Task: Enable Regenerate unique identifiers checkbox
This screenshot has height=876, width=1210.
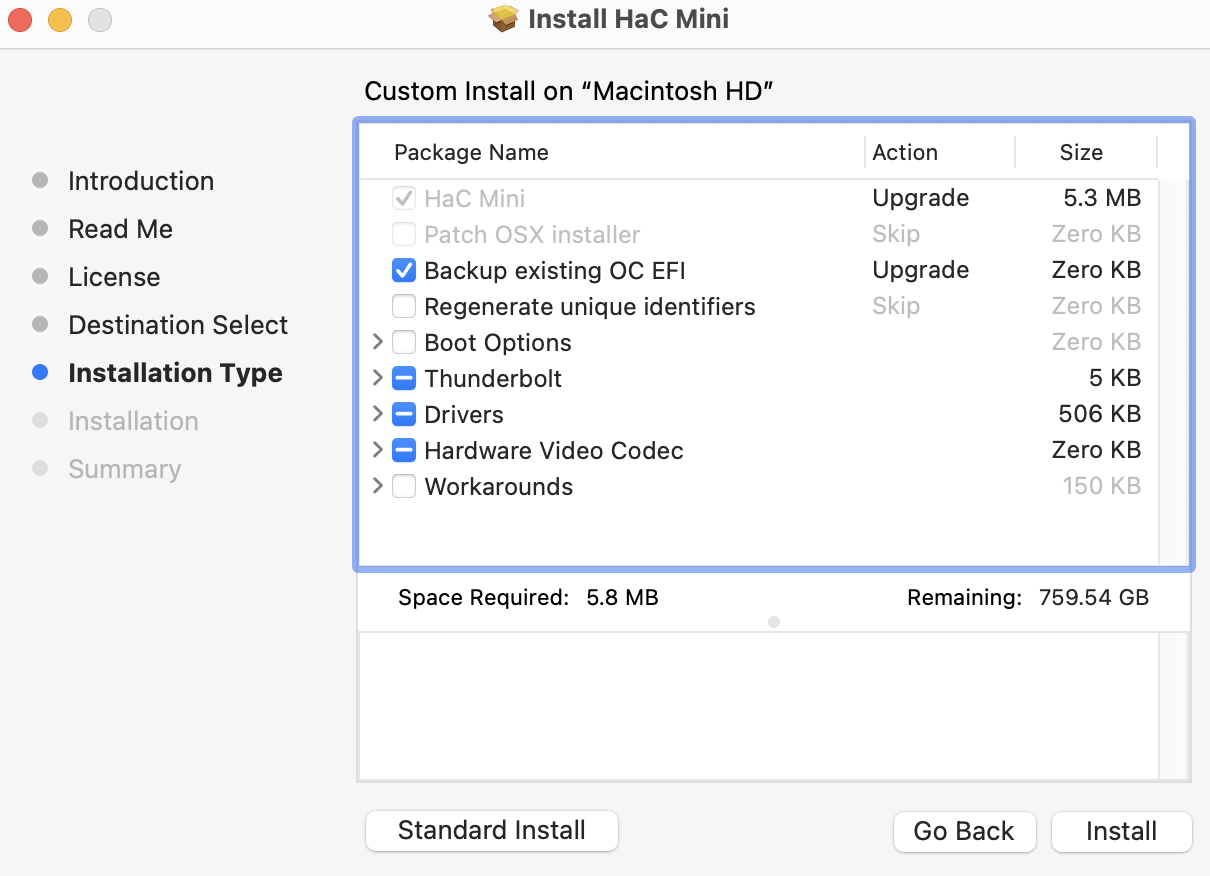Action: coord(404,307)
